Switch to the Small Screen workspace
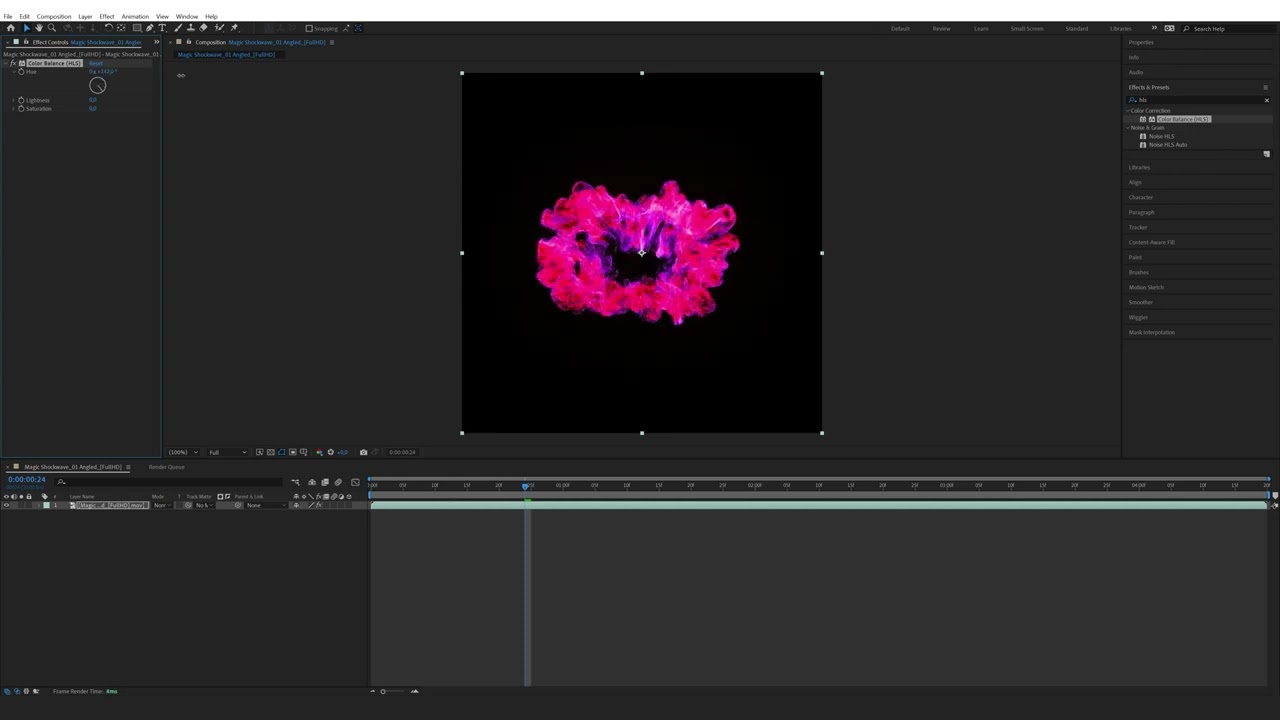 [1027, 28]
